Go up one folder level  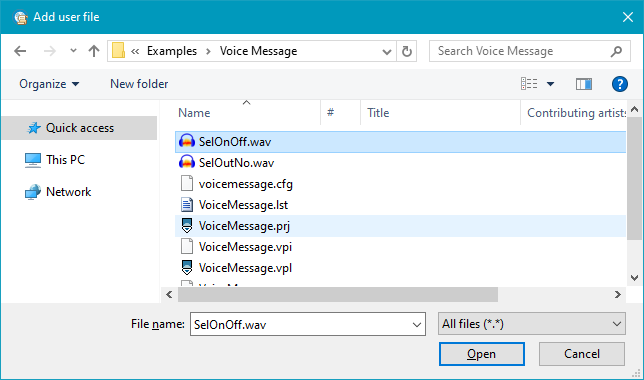[x=94, y=51]
